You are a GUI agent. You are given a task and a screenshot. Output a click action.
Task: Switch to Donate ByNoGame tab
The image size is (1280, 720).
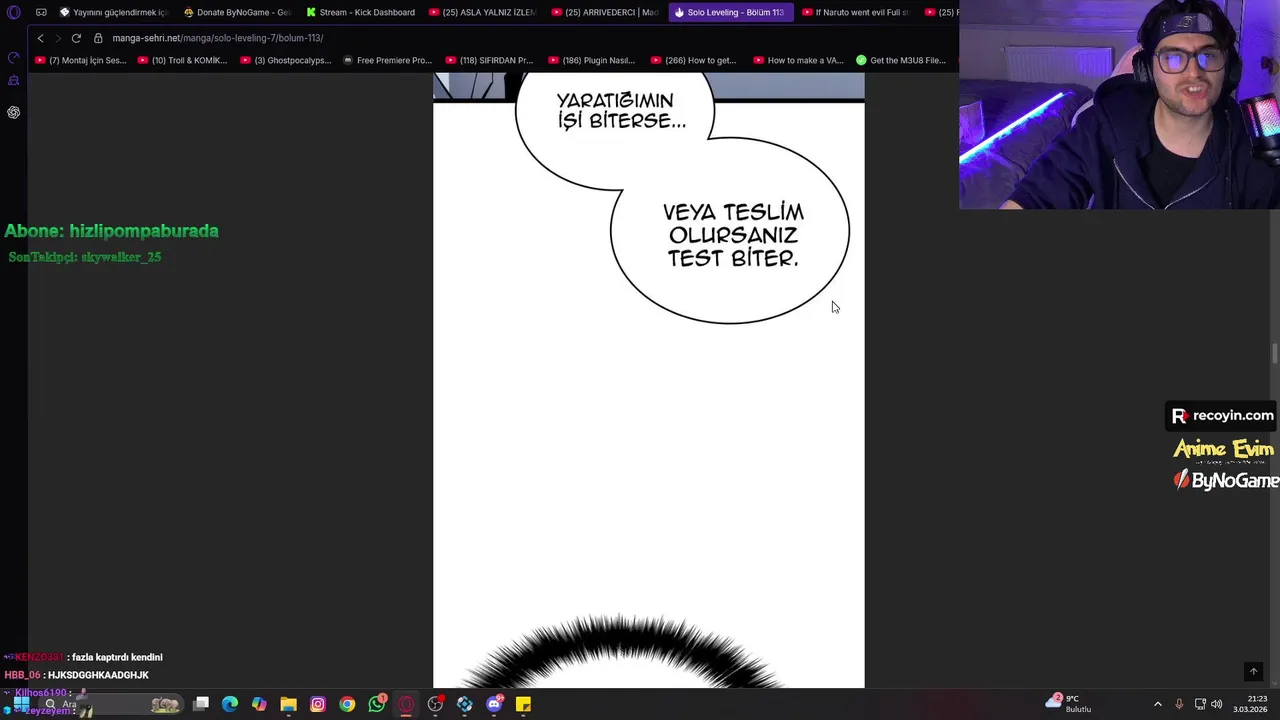pyautogui.click(x=237, y=12)
